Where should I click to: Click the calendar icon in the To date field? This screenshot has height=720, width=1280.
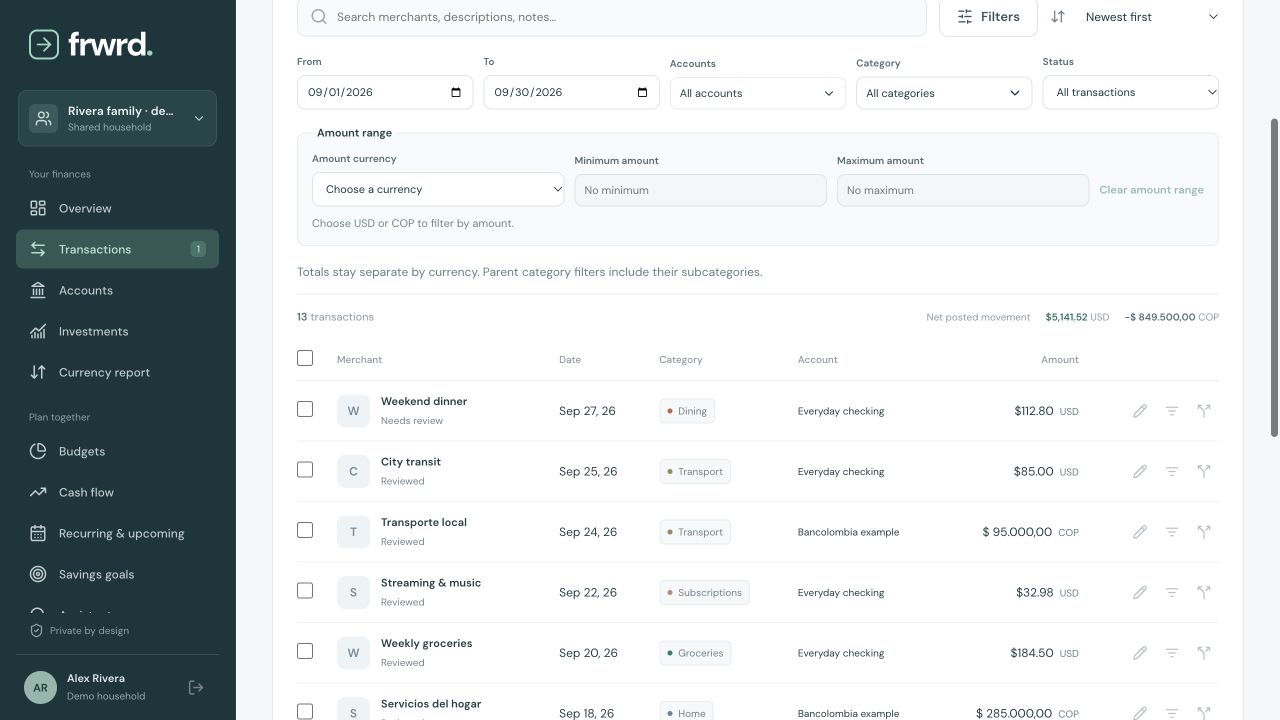pyautogui.click(x=642, y=92)
